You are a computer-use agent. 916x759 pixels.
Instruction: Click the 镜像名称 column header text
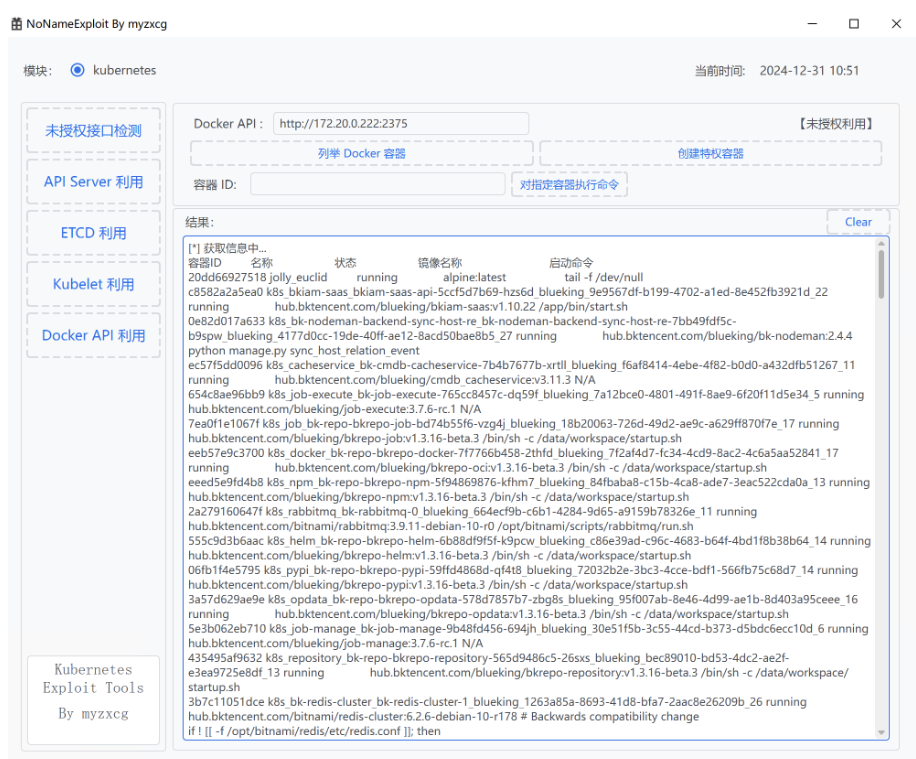point(440,262)
